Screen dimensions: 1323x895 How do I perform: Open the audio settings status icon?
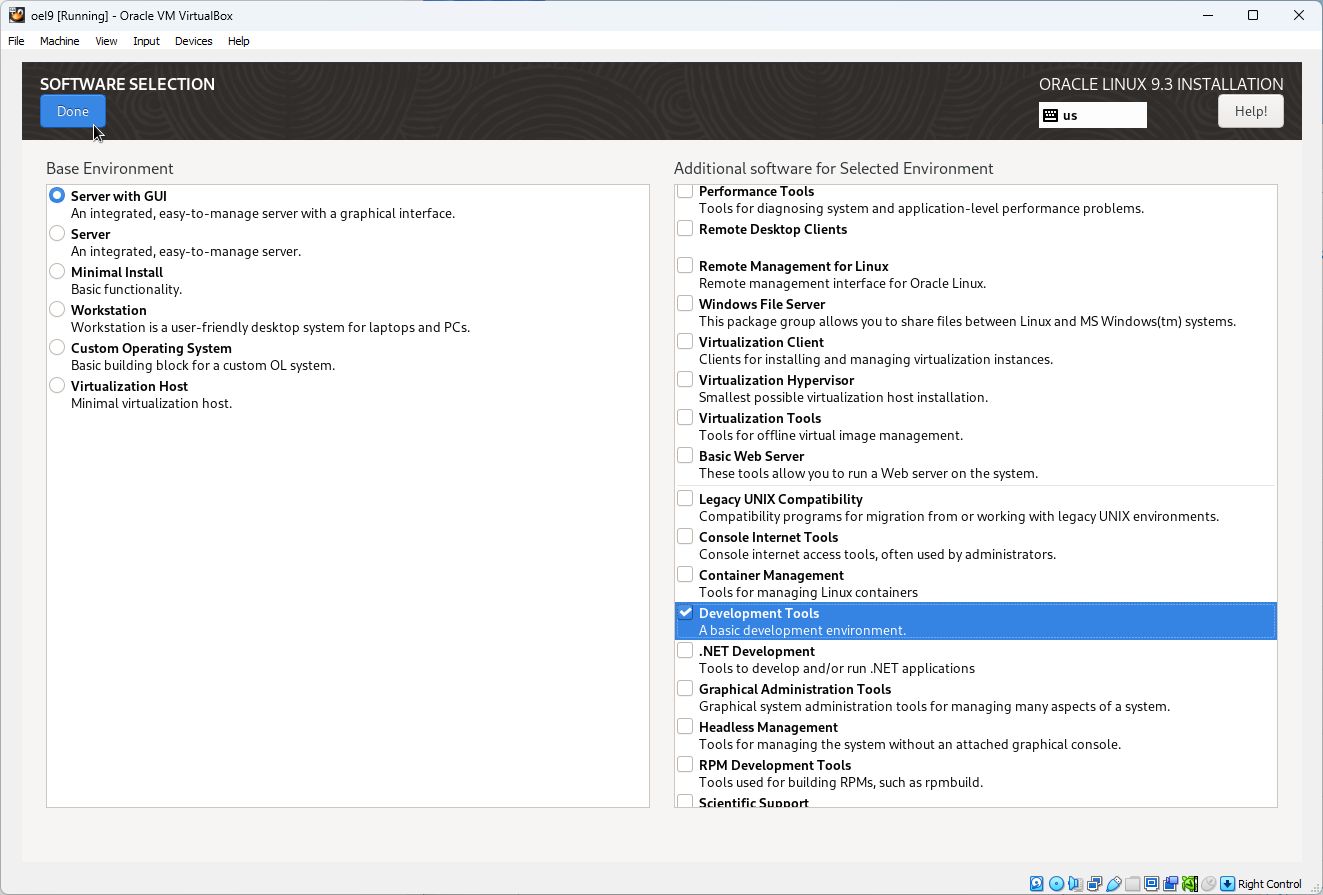pyautogui.click(x=1075, y=884)
